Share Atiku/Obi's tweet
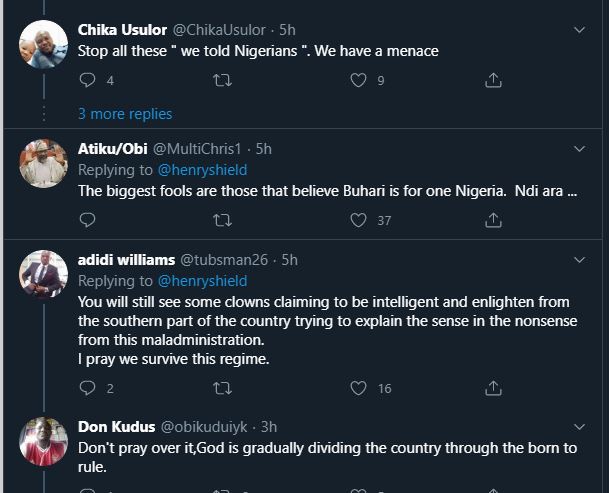 493,220
